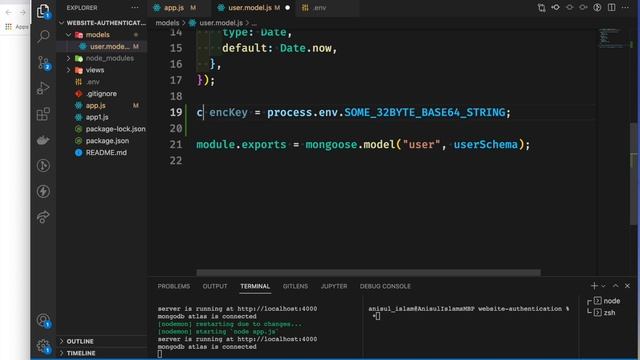This screenshot has width=640, height=360.
Task: Click the horizontal scrollbar of editor
Action: tap(369, 272)
